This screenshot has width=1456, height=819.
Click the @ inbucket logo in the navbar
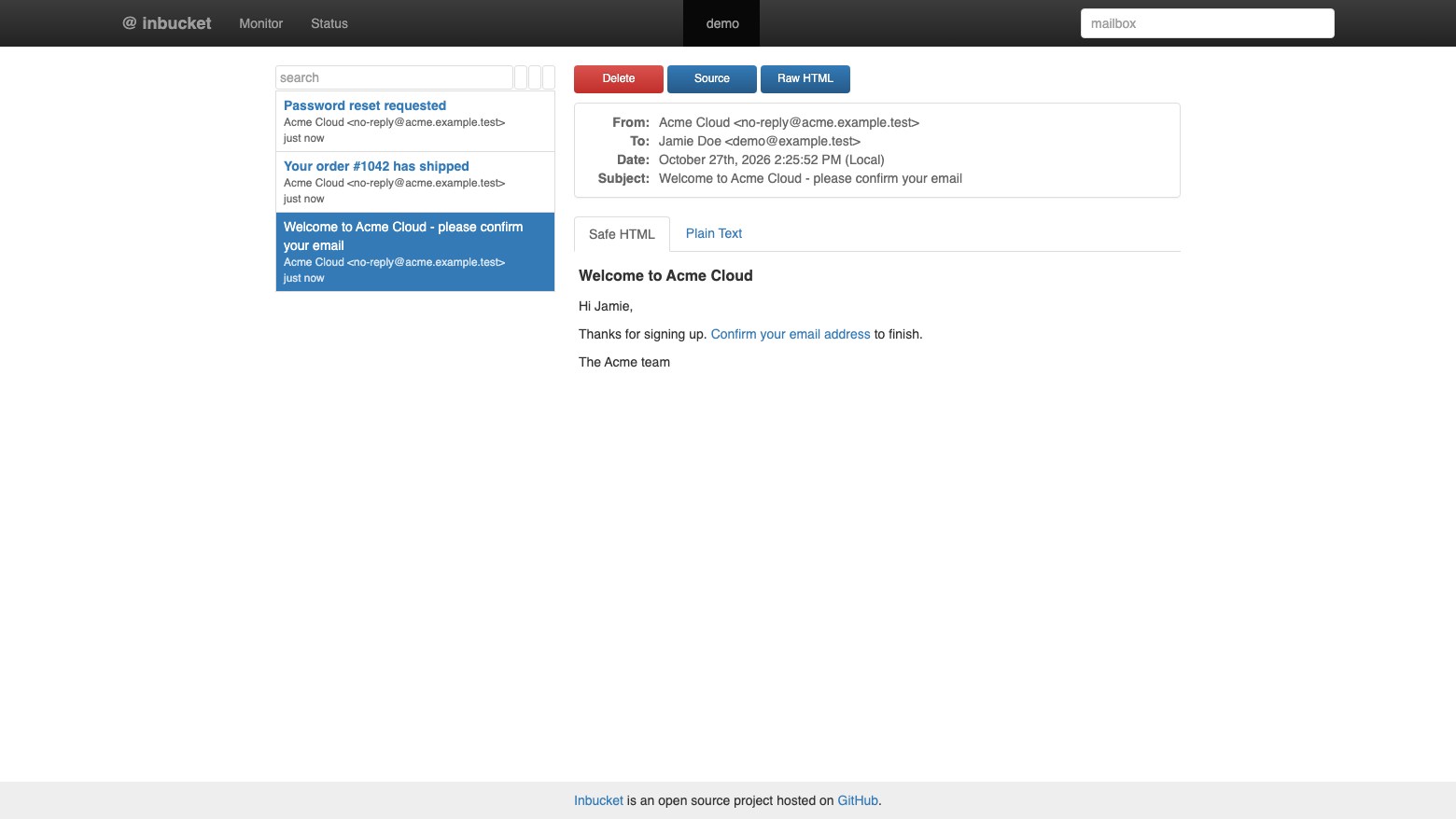tap(167, 23)
